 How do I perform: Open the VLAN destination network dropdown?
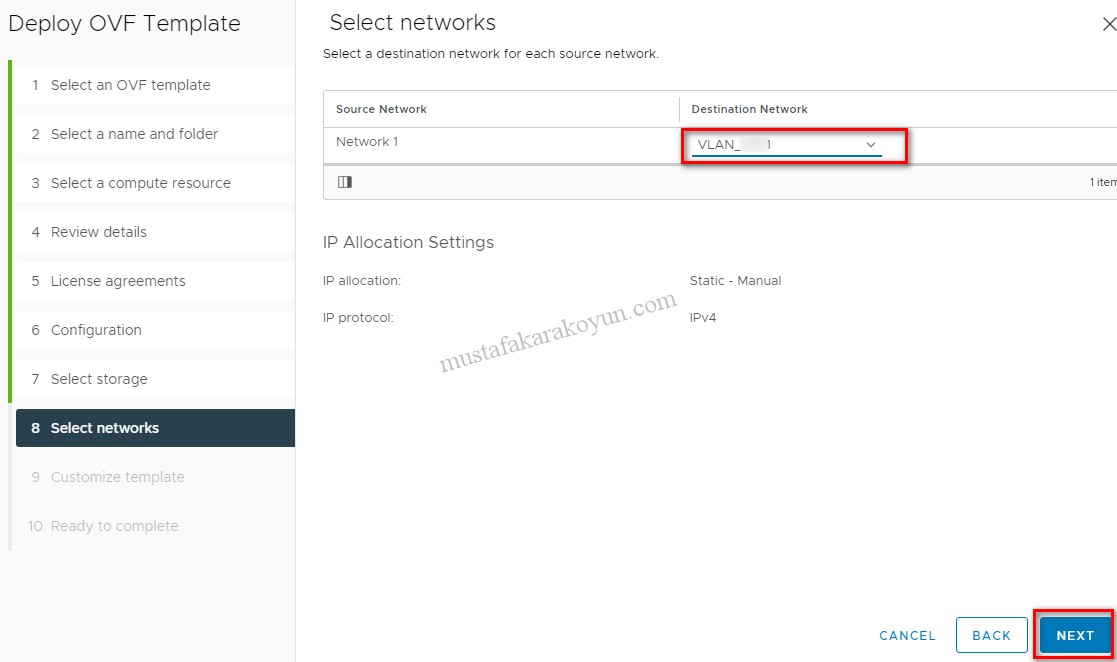[787, 145]
